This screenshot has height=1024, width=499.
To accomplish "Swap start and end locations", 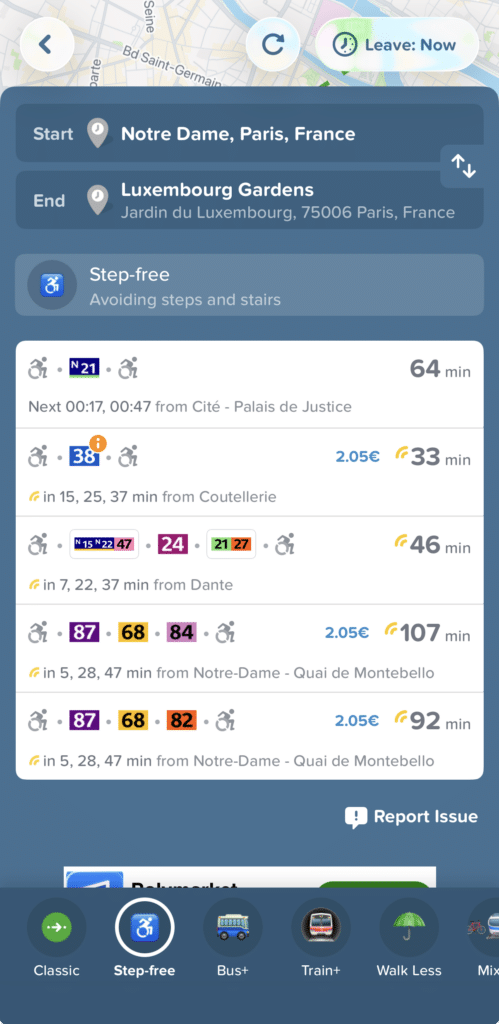I will (x=463, y=167).
